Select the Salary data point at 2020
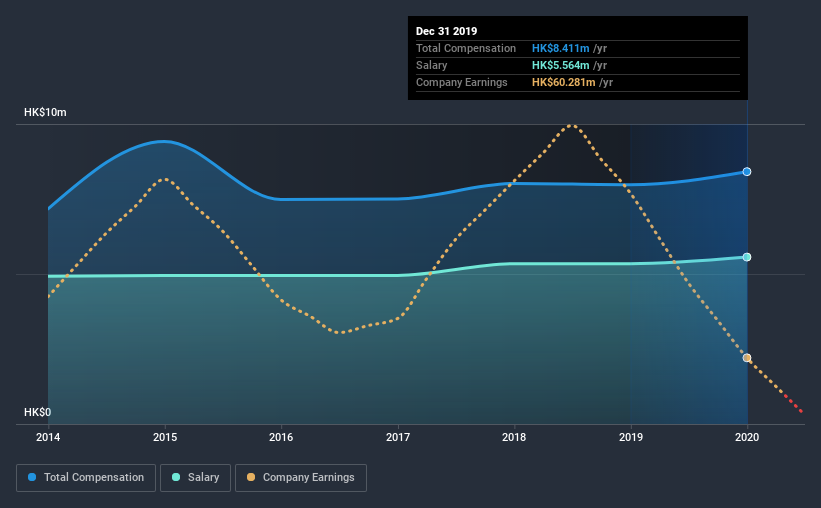Viewport: 821px width, 508px height. 747,257
